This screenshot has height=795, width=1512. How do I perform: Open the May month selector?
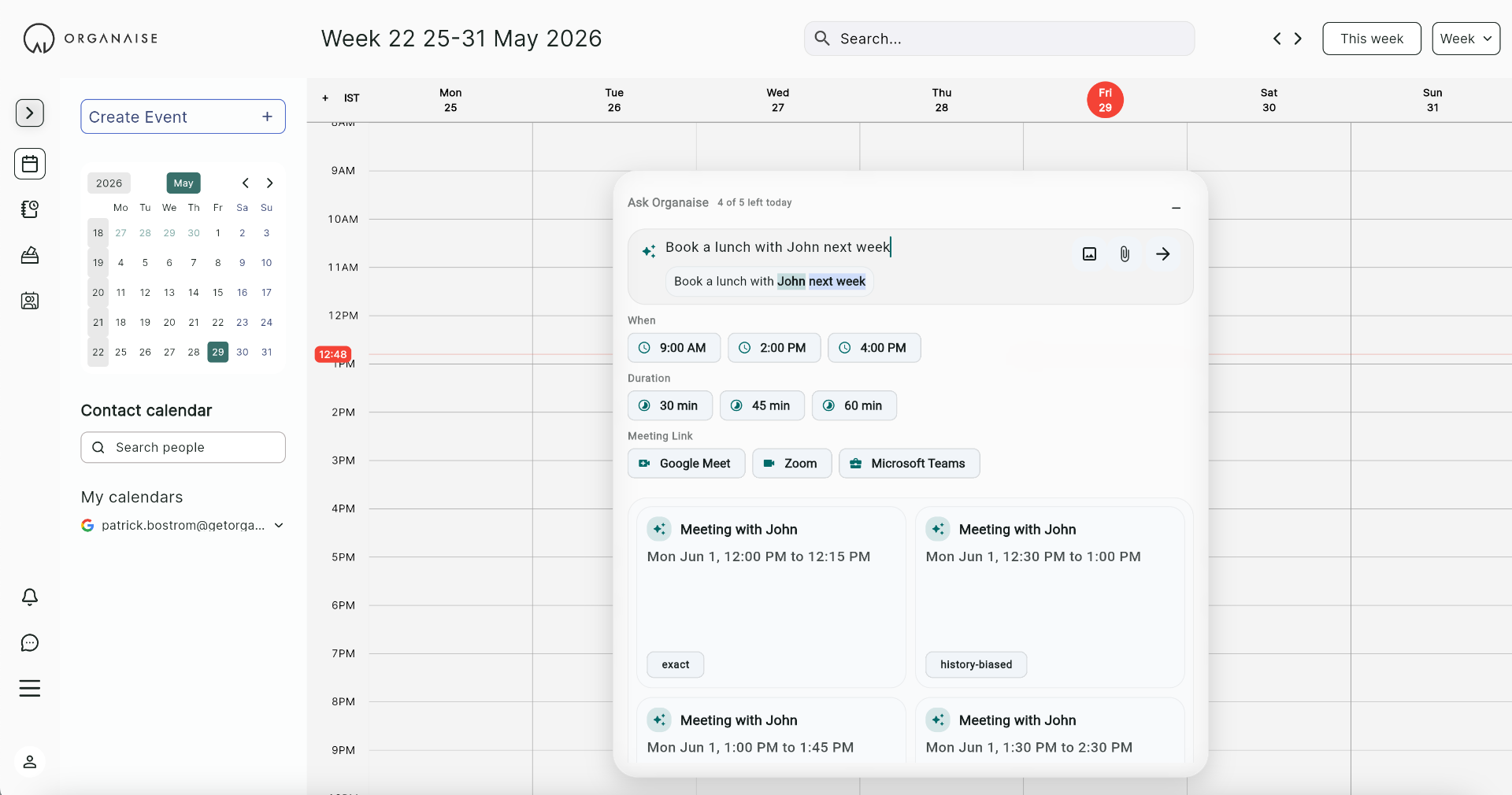click(x=183, y=183)
